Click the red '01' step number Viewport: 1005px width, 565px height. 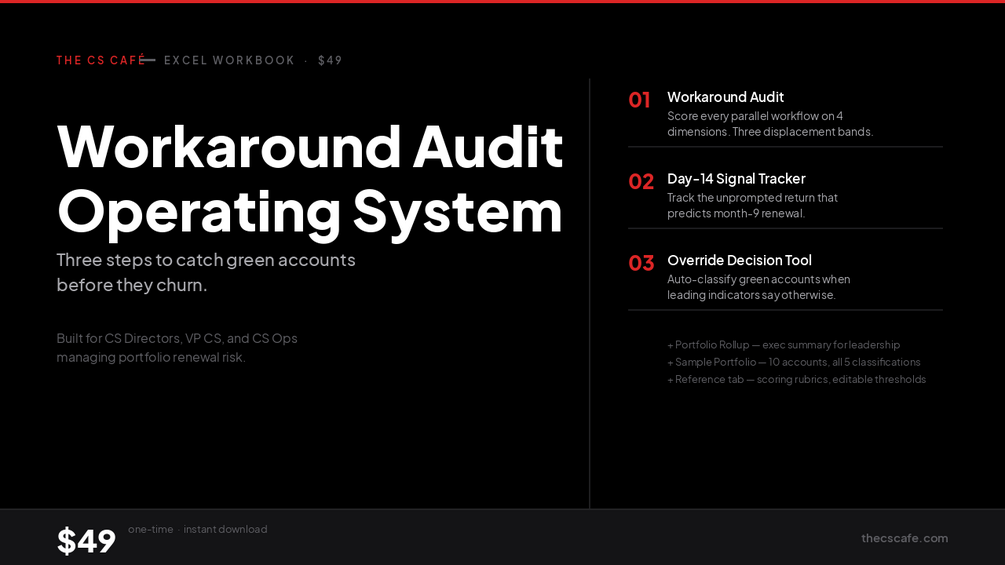(x=640, y=100)
